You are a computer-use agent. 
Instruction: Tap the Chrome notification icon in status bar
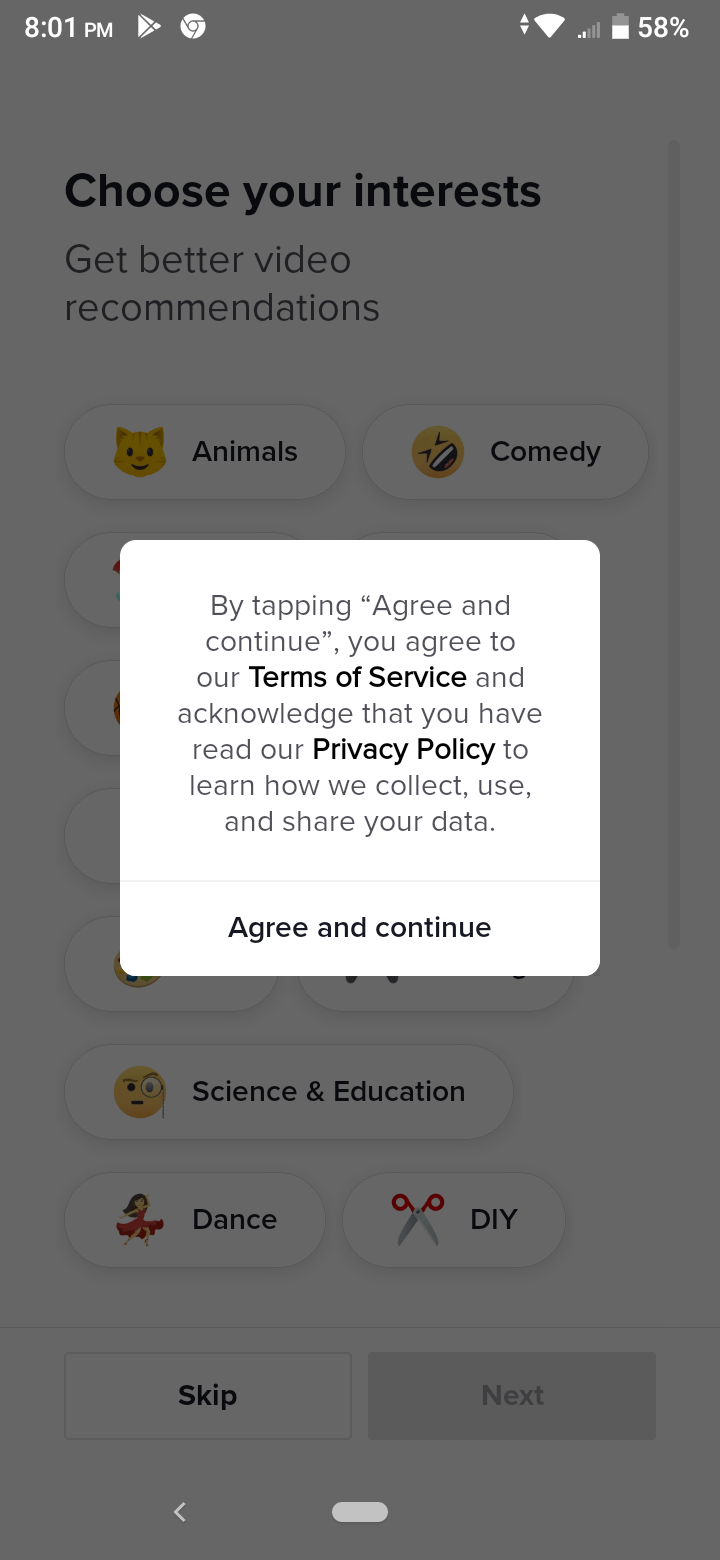193,27
